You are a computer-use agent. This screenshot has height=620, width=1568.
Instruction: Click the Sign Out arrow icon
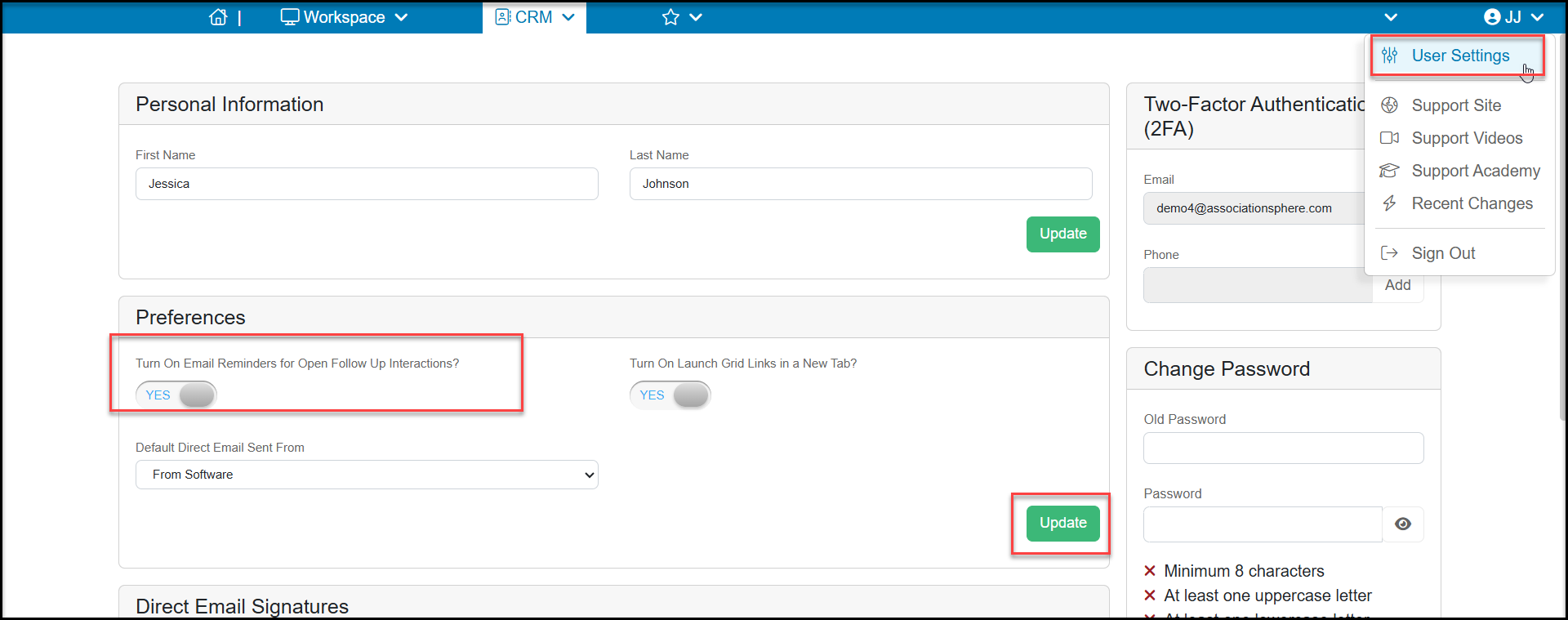pyautogui.click(x=1389, y=253)
